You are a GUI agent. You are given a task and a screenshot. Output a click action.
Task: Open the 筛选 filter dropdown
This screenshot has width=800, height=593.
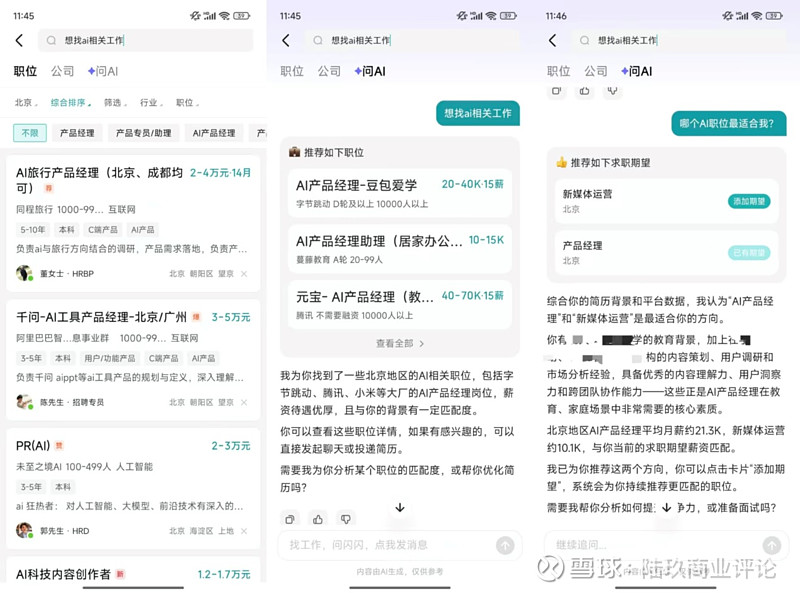115,103
